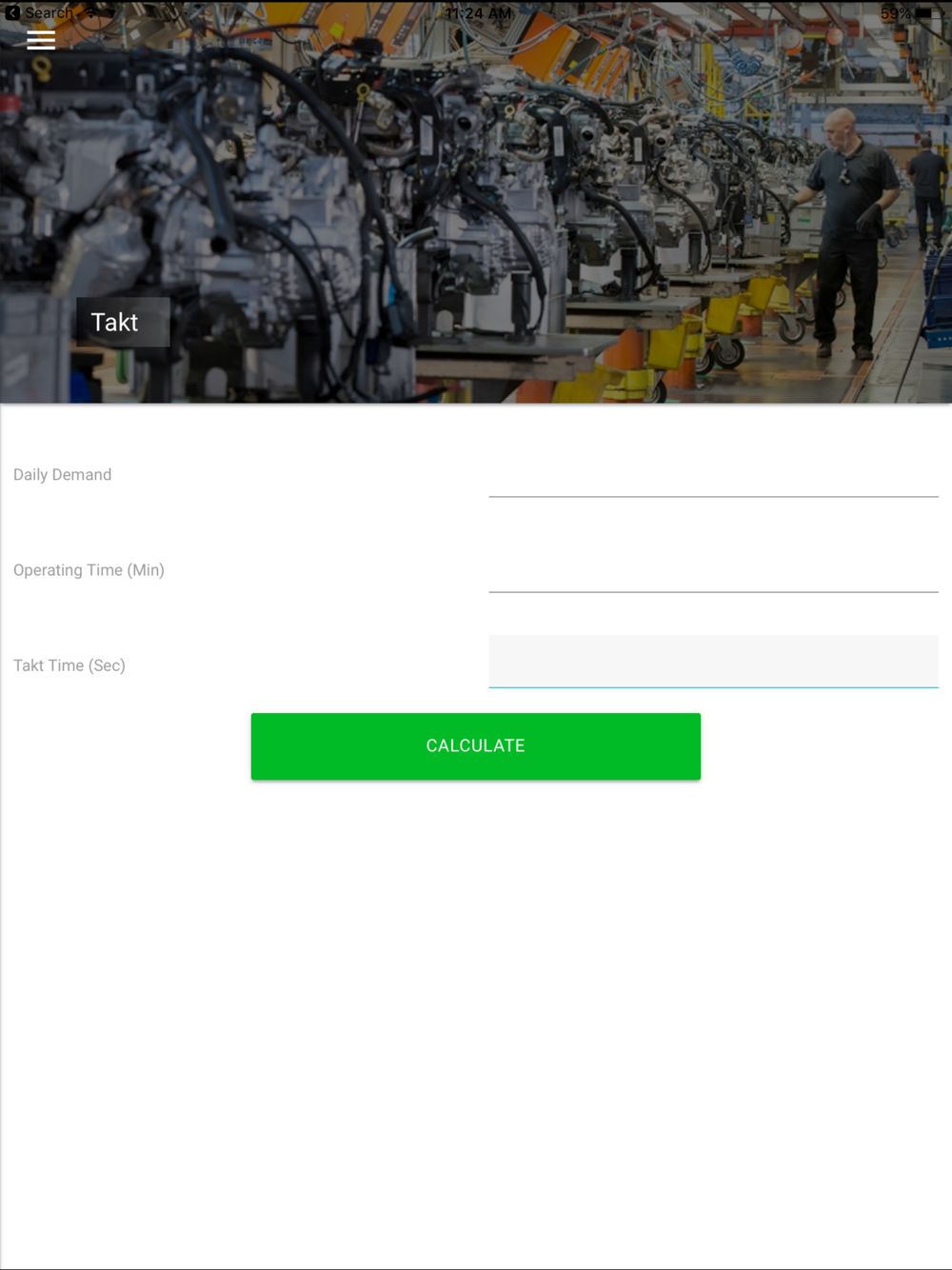Open the hamburger navigation menu
This screenshot has height=1270, width=952.
[x=41, y=39]
